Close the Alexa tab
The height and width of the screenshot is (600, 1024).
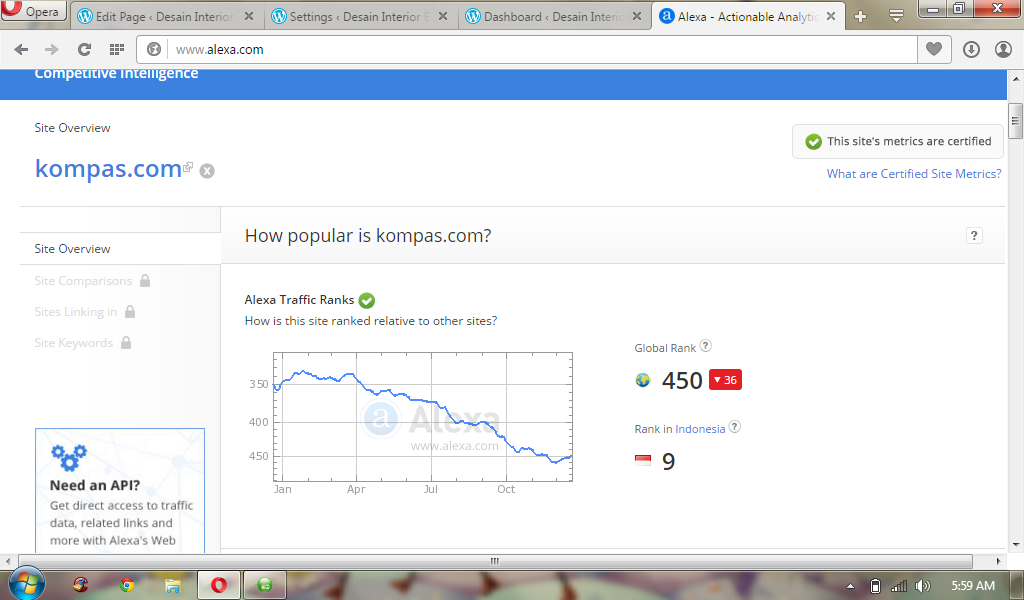(x=831, y=16)
